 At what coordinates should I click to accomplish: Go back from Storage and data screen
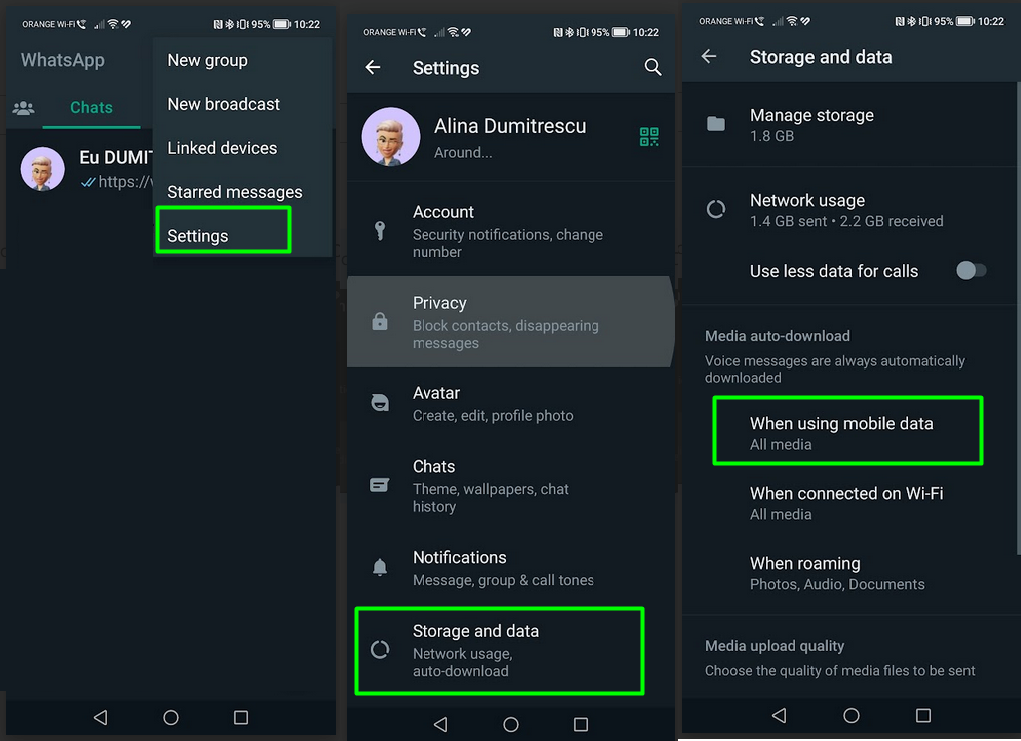709,57
